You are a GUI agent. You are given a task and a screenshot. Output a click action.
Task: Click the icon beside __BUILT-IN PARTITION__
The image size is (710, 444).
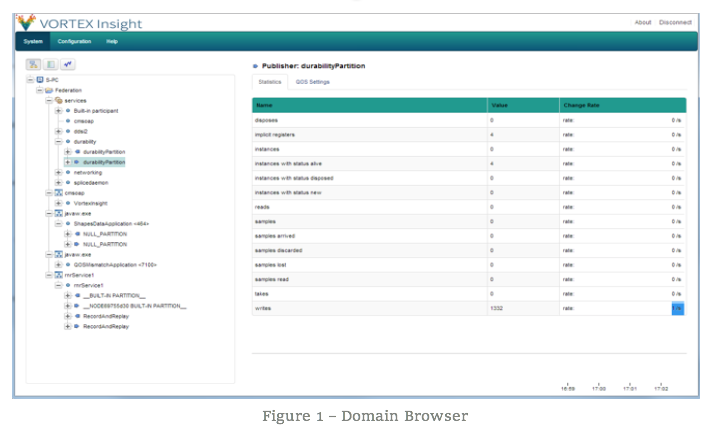(77, 295)
